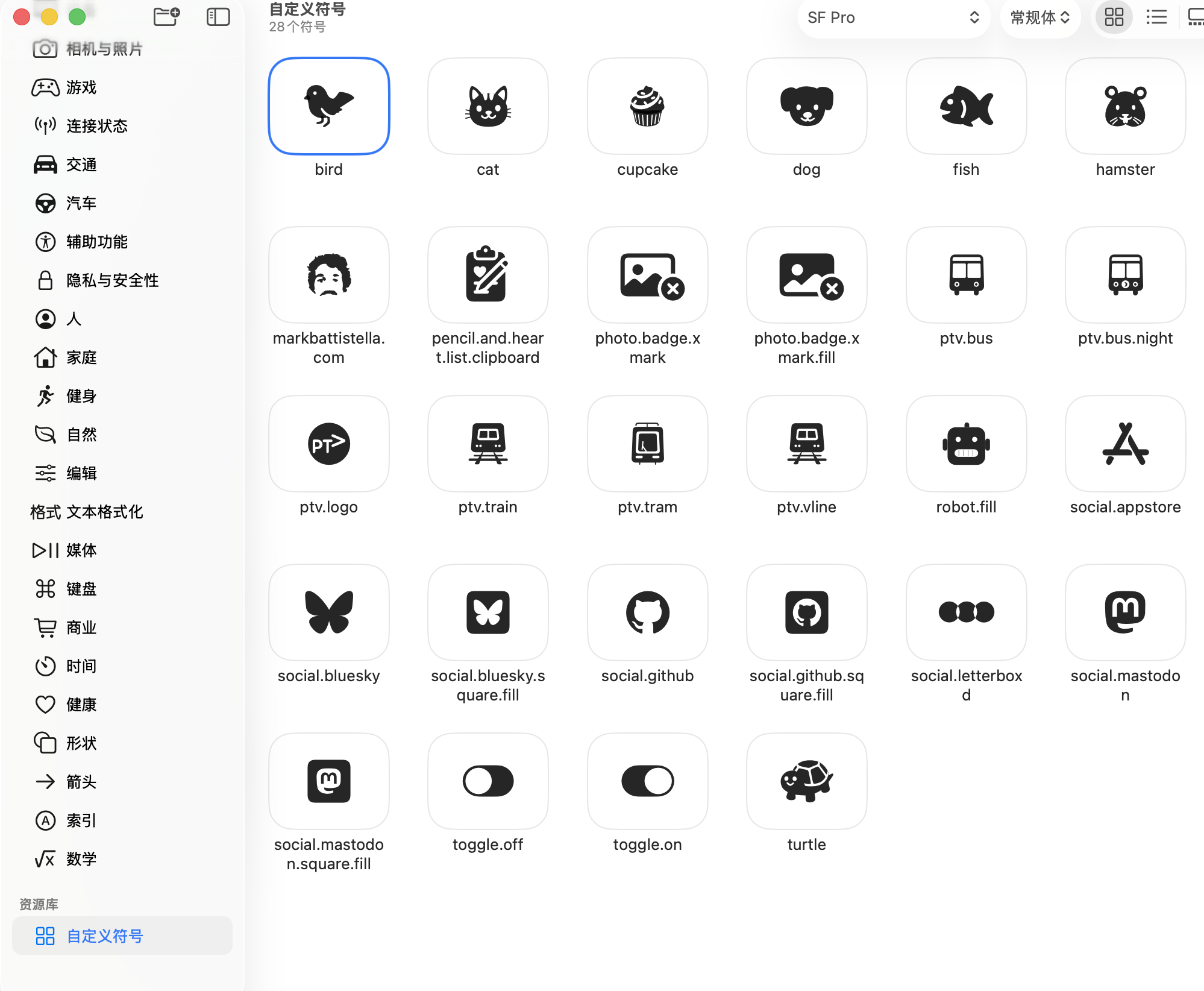This screenshot has width=1204, height=991.
Task: Select the markbattistella.com portrait symbol
Action: pyautogui.click(x=328, y=275)
